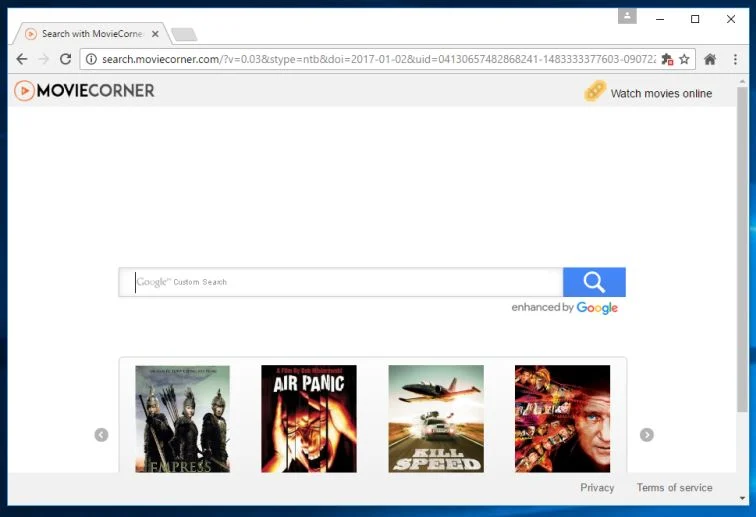
Task: Click the user profile icon in title bar
Action: tap(627, 16)
